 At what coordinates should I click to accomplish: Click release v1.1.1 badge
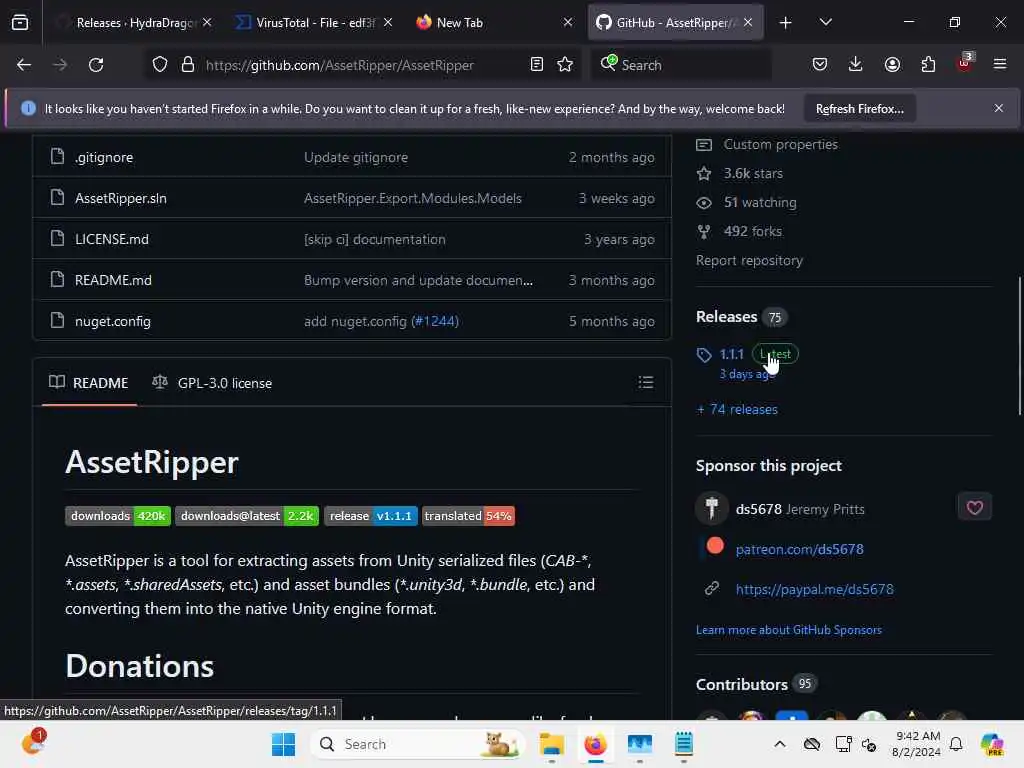coord(370,516)
